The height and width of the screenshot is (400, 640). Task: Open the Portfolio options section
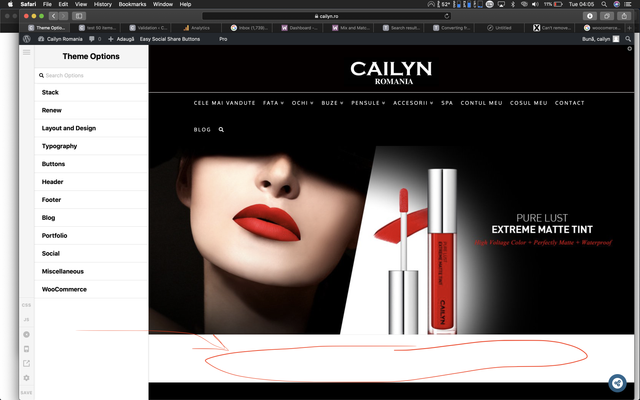click(x=91, y=236)
